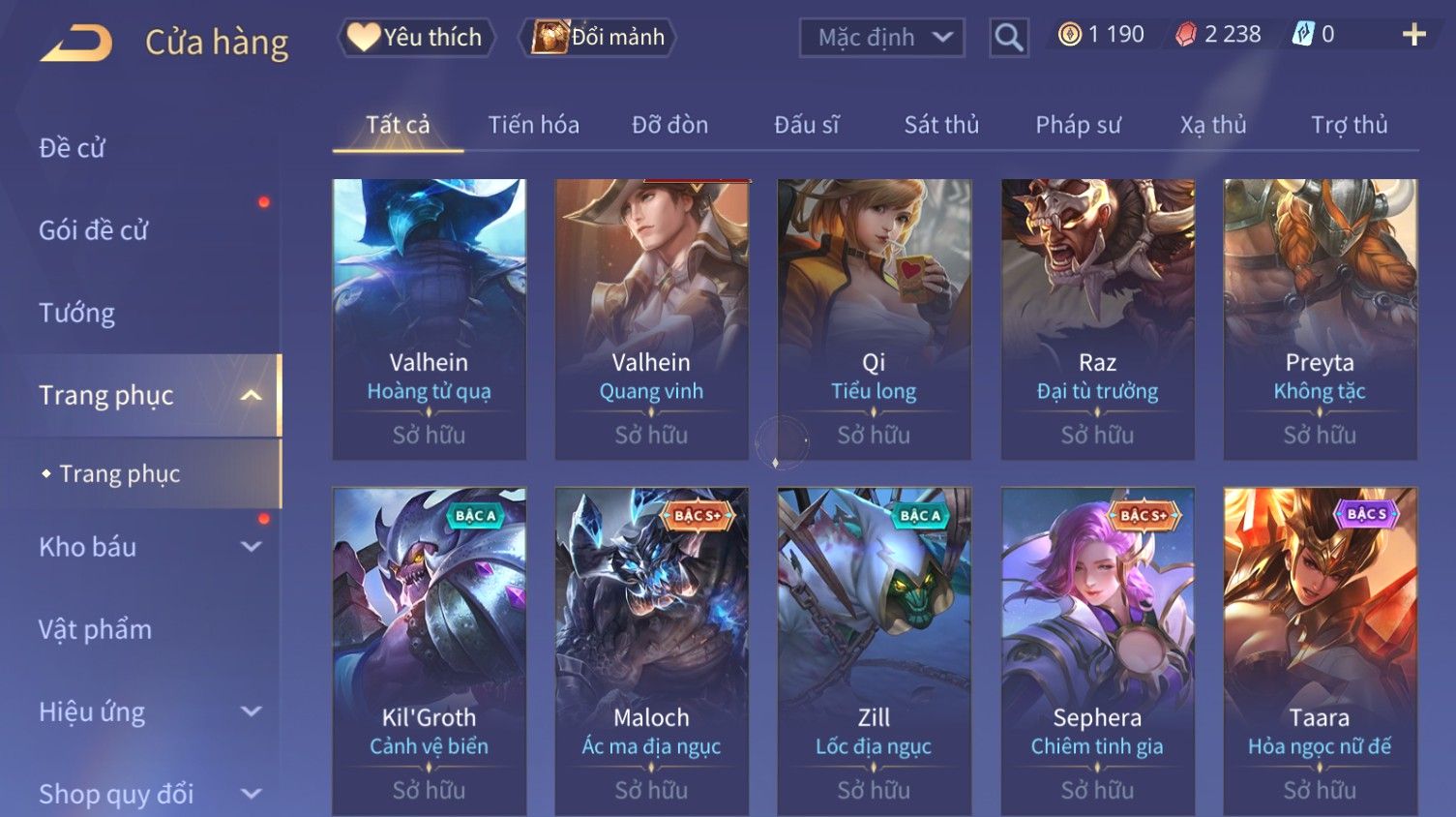
Task: Tap the golden back arrow icon
Action: pos(76,44)
